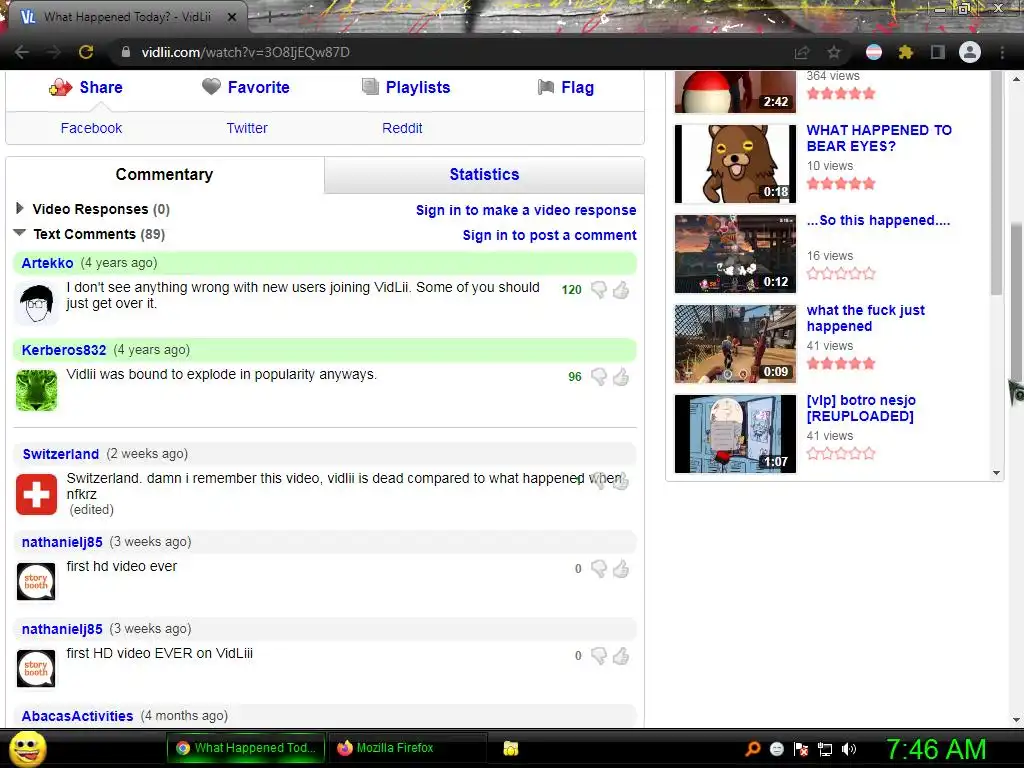Open the browser three-dot menu
This screenshot has height=768, width=1024.
click(x=1002, y=52)
